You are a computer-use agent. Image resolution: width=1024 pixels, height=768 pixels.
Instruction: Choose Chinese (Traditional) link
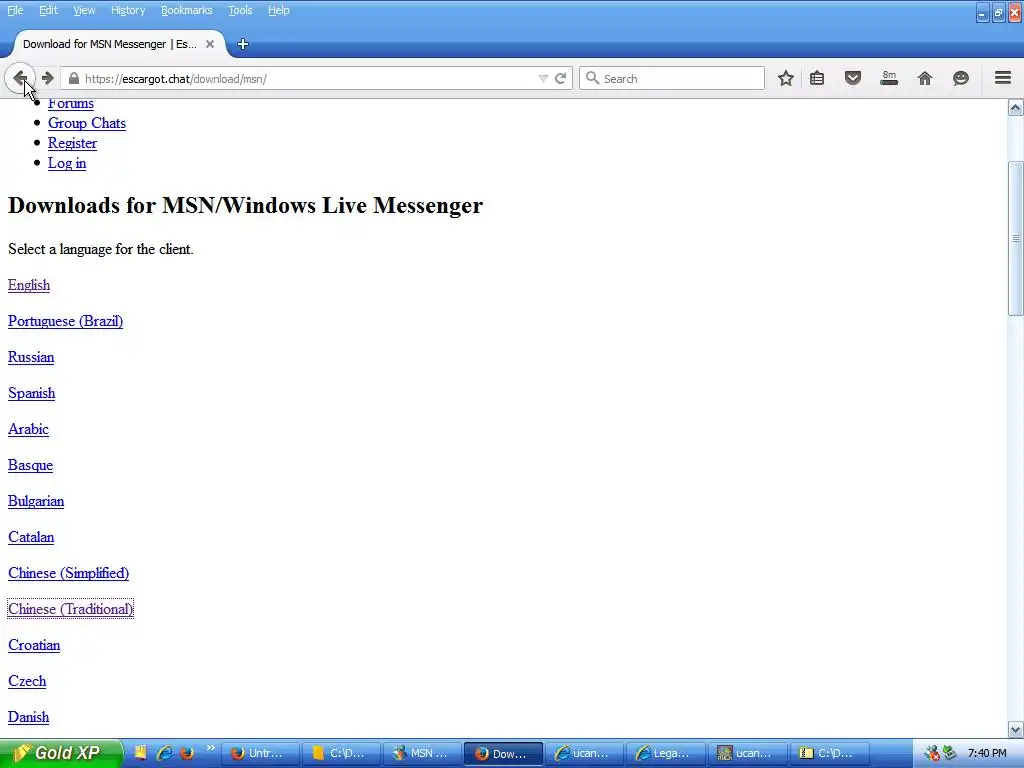point(71,609)
